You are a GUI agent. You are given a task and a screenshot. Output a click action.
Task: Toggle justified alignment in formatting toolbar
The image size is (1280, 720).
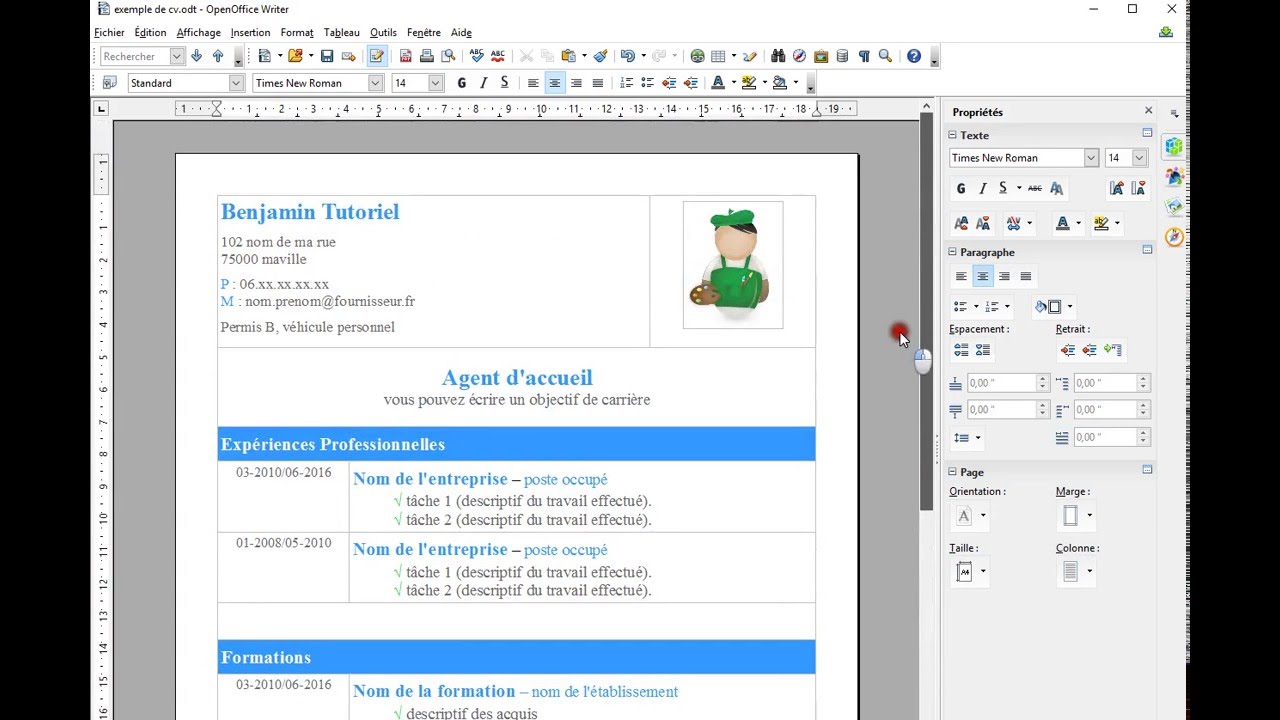(597, 83)
